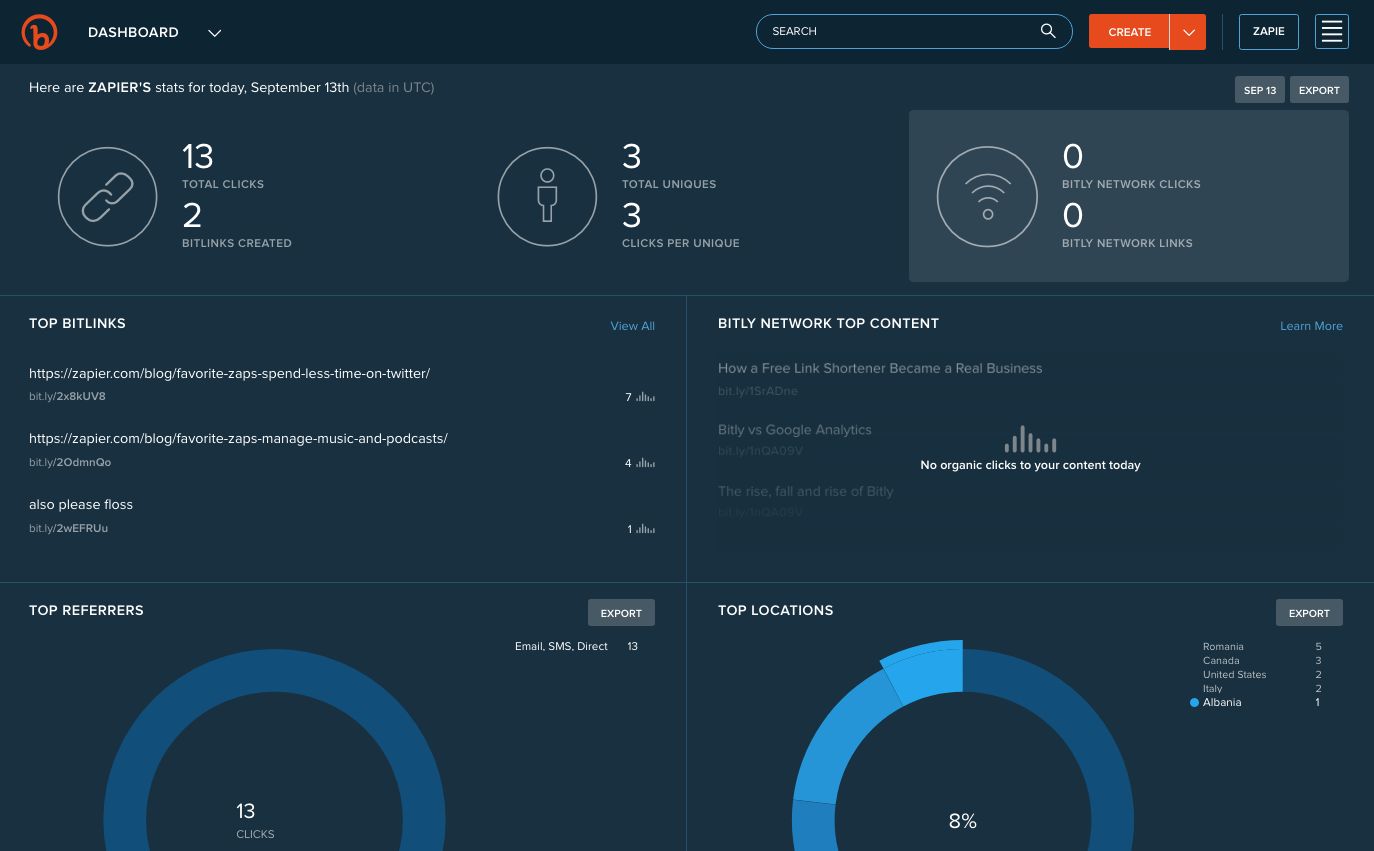Screen dimensions: 1374x851
Task: Click Learn More for Bitly Network
Action: (1311, 326)
